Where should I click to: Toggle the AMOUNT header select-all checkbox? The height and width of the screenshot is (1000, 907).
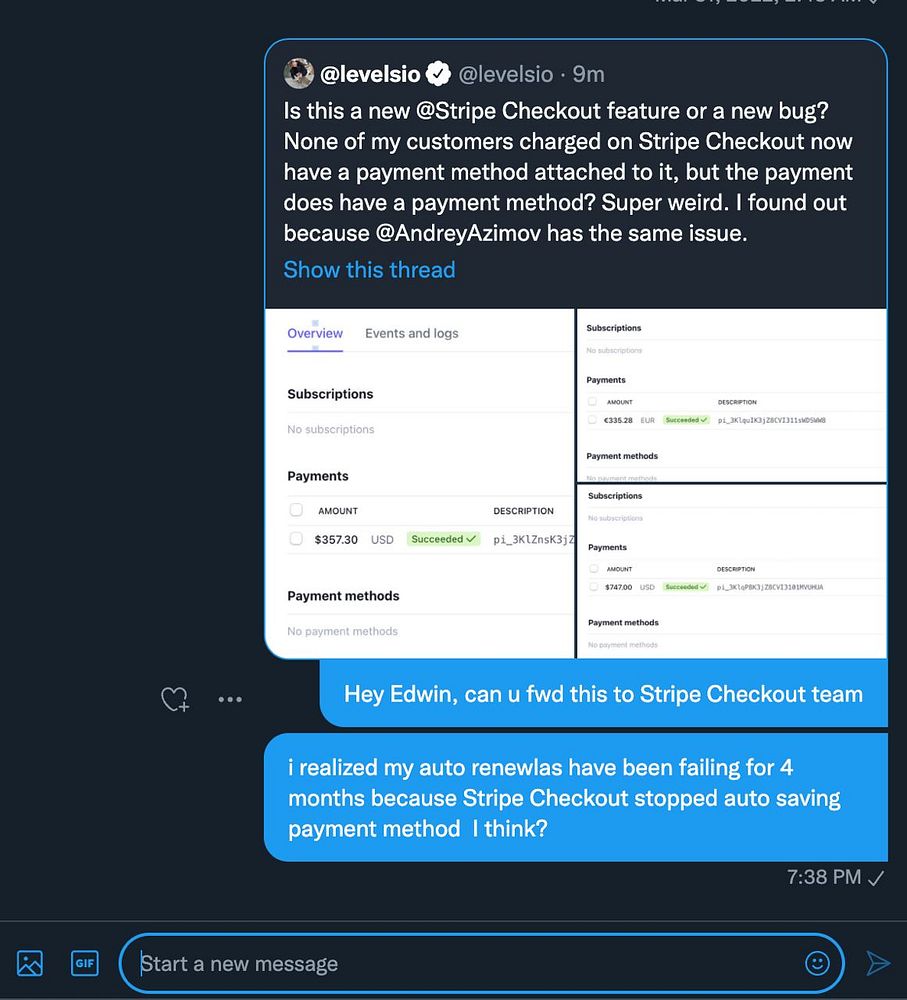tap(296, 510)
